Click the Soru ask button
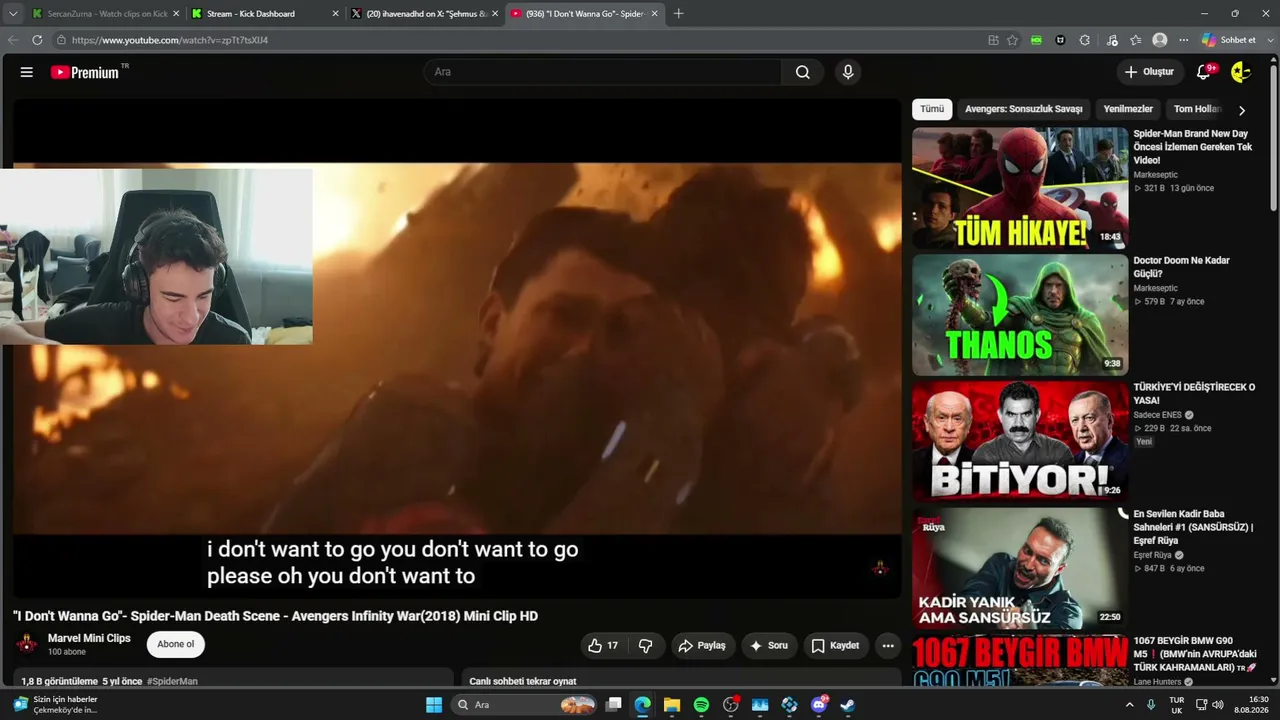Image resolution: width=1280 pixels, height=720 pixels. click(768, 645)
